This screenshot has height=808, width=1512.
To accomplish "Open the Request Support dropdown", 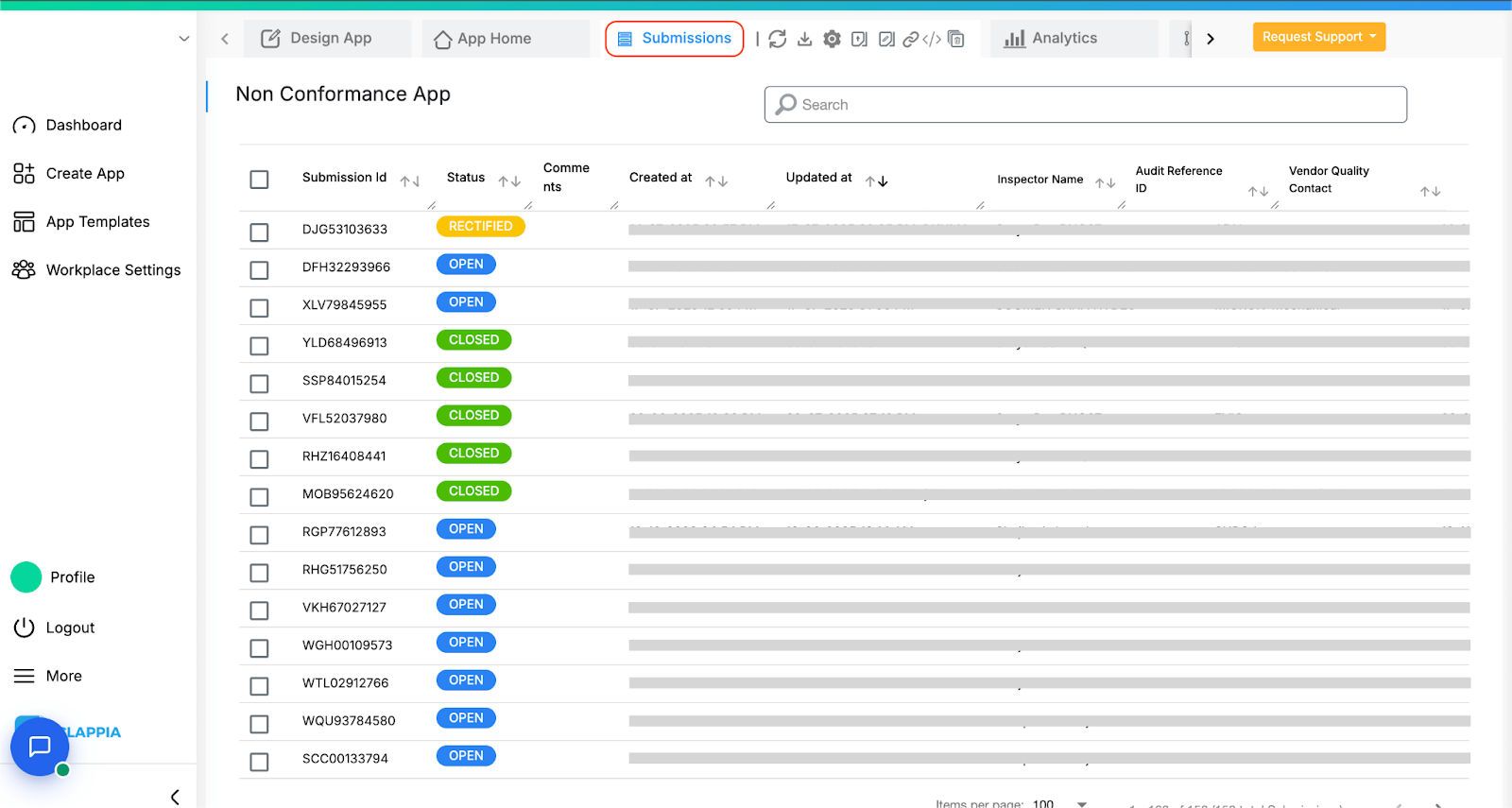I will click(x=1319, y=37).
